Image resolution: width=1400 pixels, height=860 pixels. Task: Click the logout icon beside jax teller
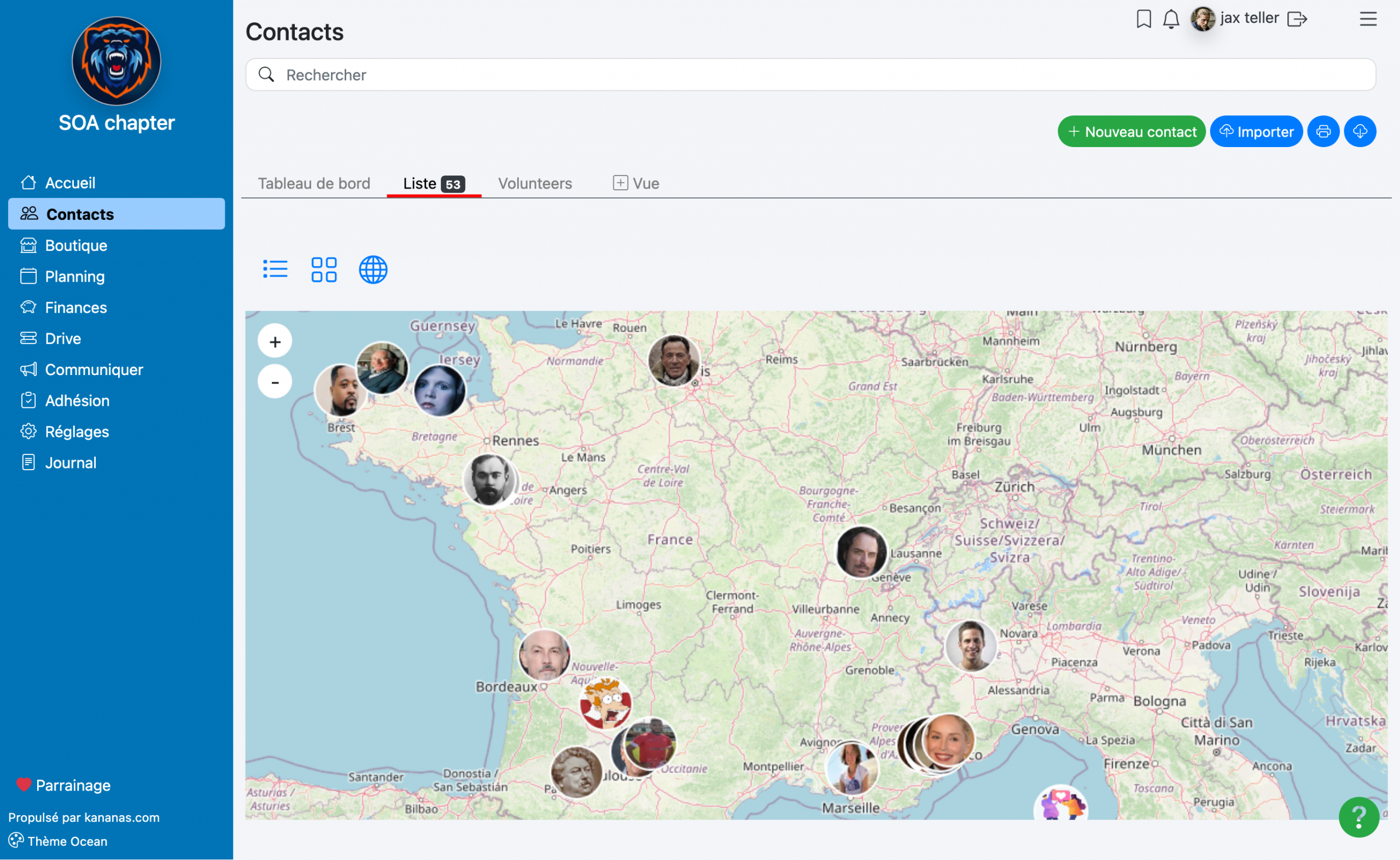1297,19
